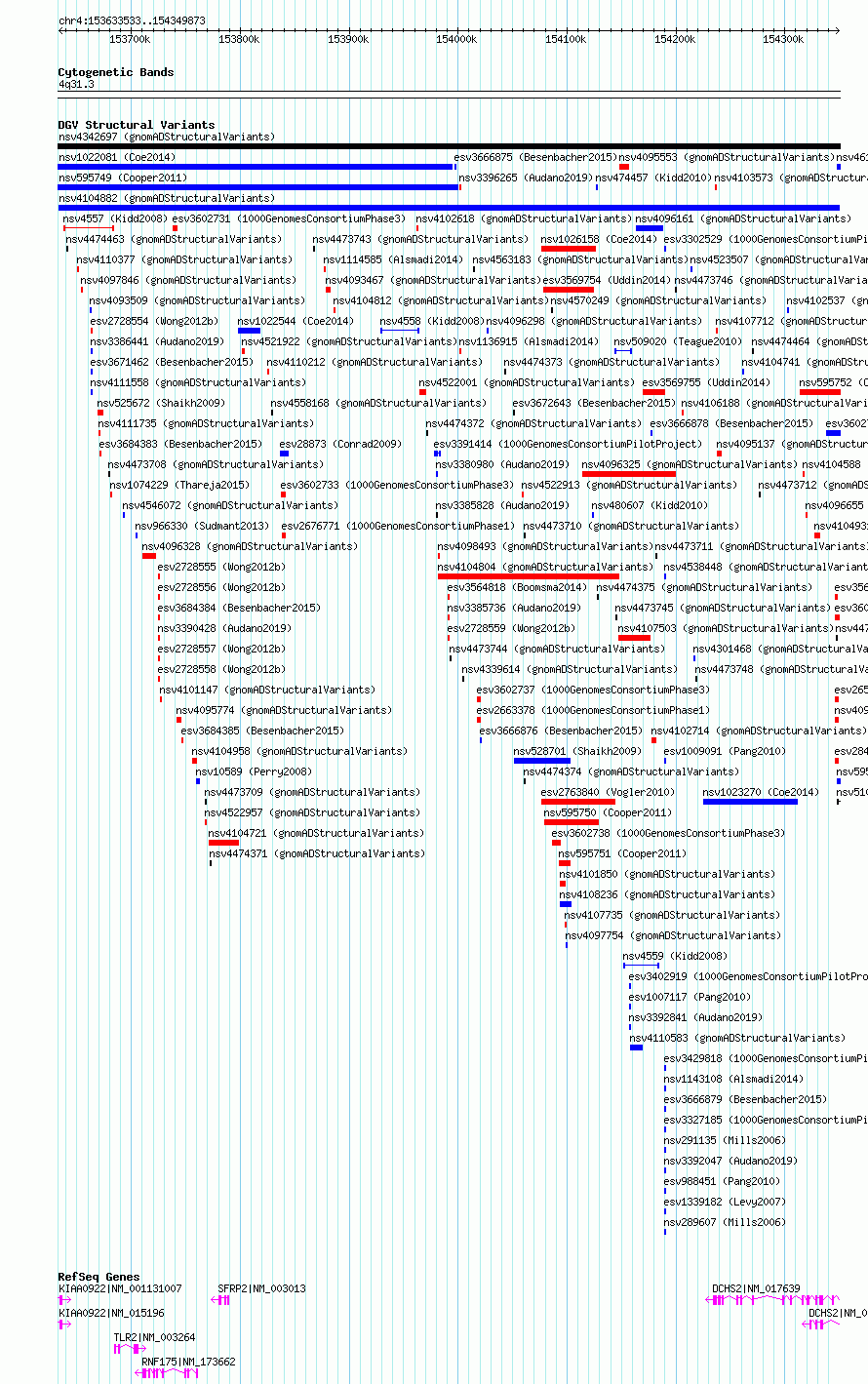This screenshot has width=868, height=1384.
Task: Open esv1339182 (Levy2007) variant
Action: [x=725, y=1202]
